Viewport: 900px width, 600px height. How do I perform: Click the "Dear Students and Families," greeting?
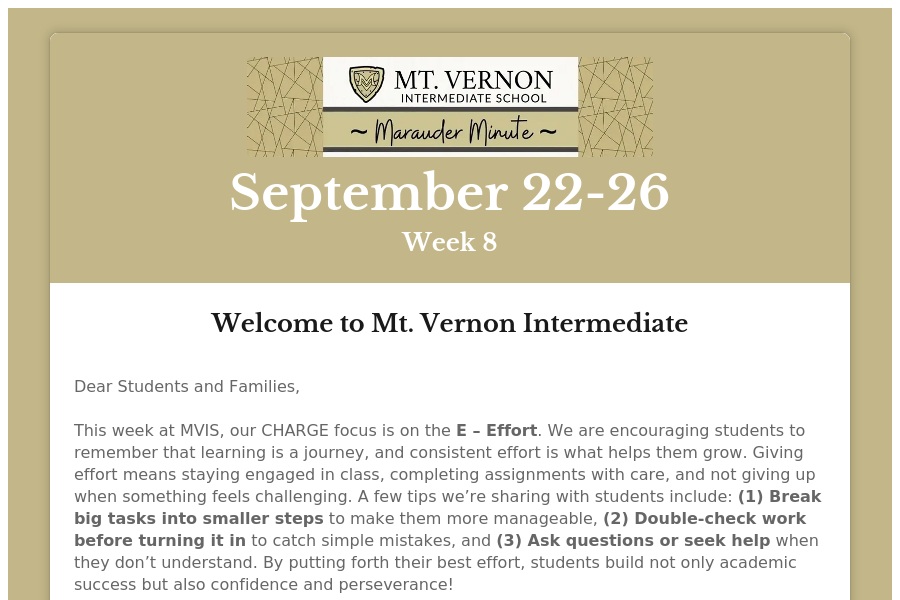point(187,386)
